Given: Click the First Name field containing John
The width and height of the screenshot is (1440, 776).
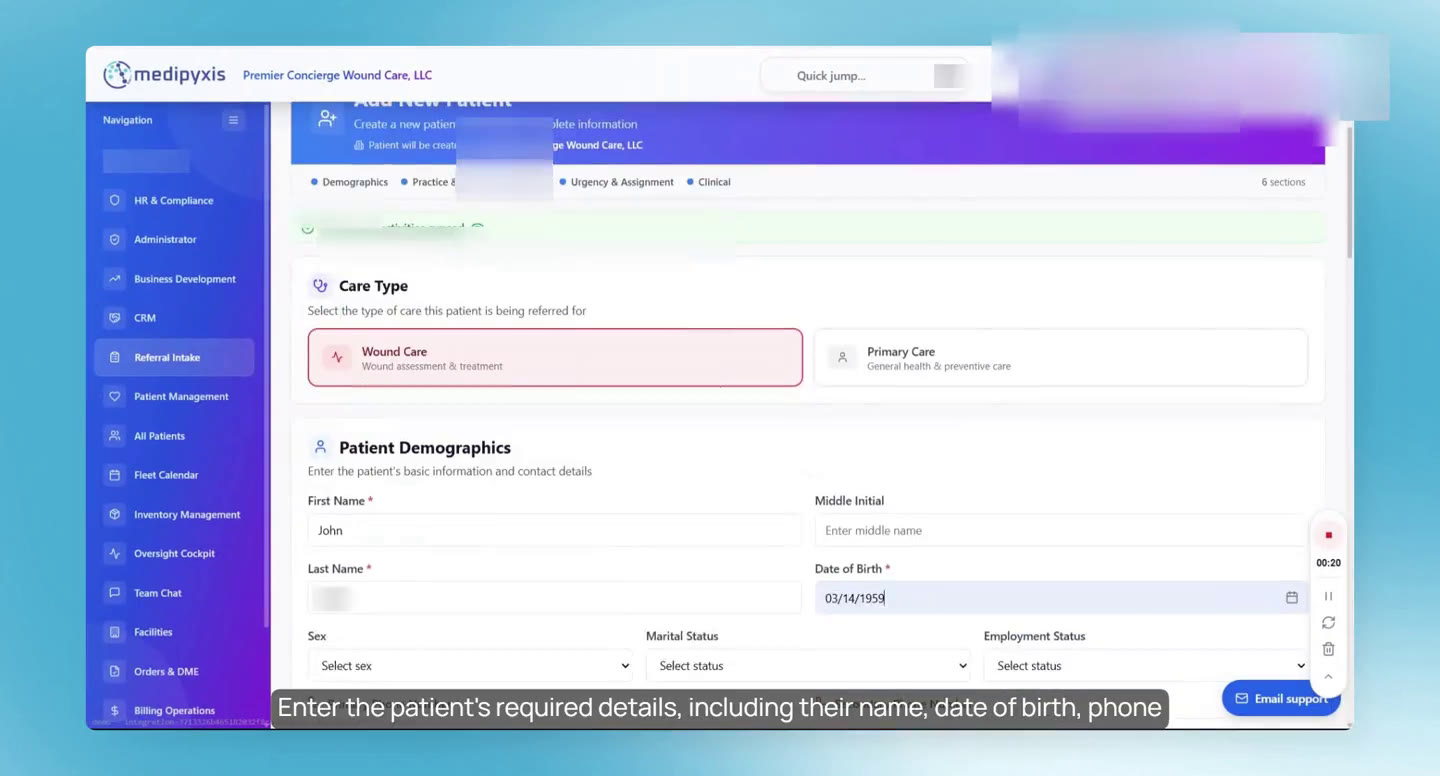Looking at the screenshot, I should tap(554, 531).
